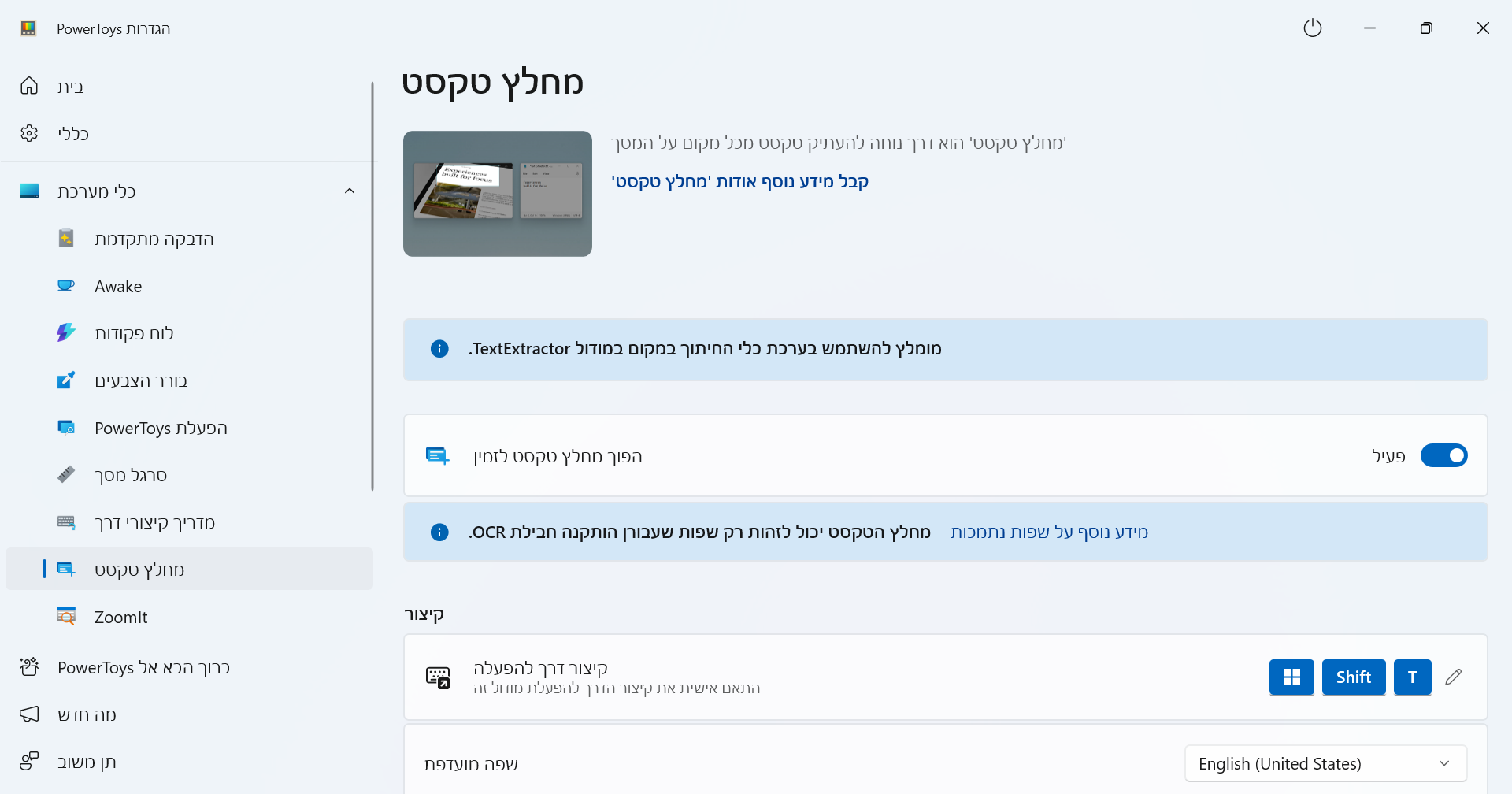This screenshot has height=794, width=1512.
Task: Select the בורר הצבעים menu item label
Action: coord(141,380)
